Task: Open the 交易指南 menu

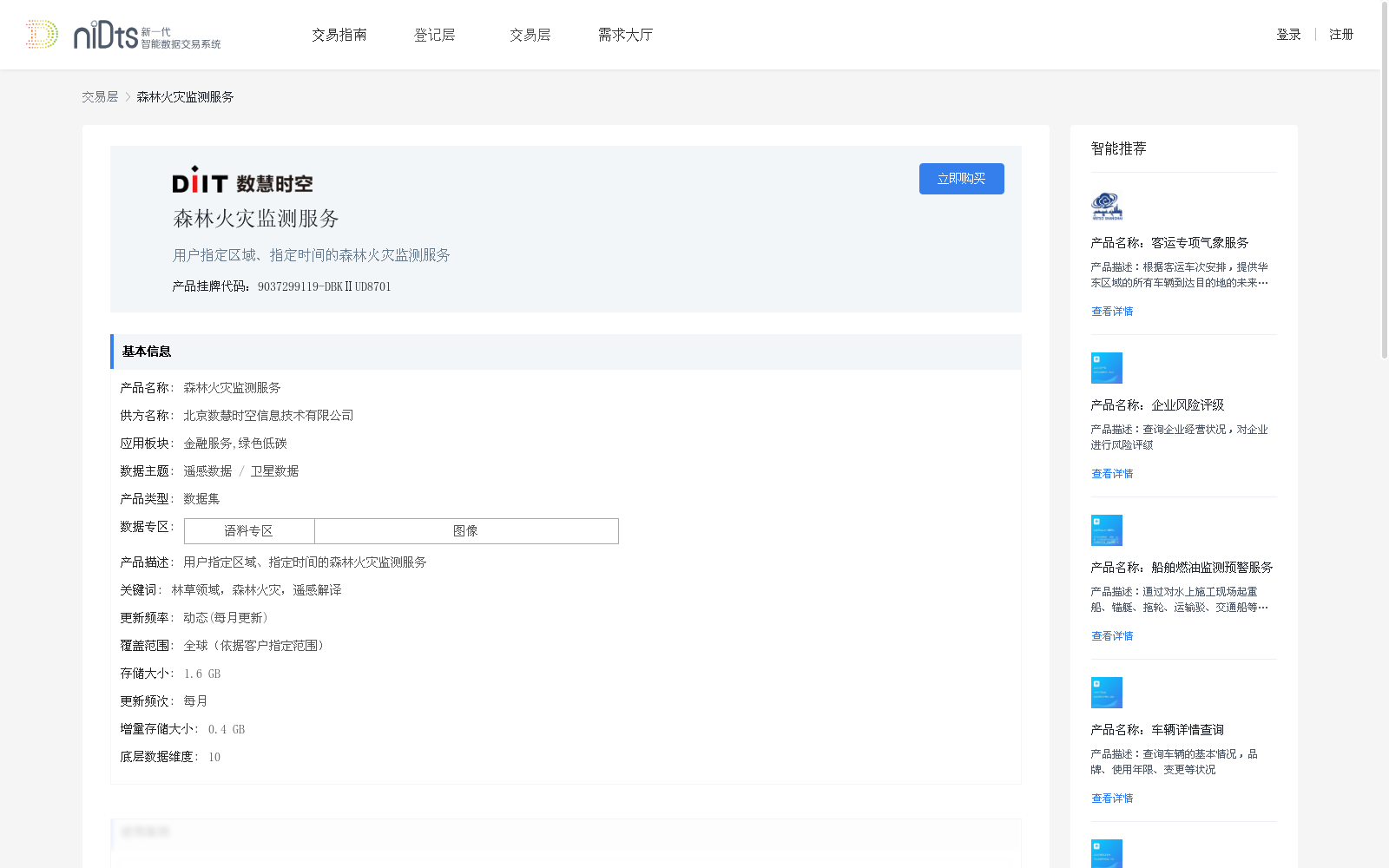Action: tap(339, 35)
